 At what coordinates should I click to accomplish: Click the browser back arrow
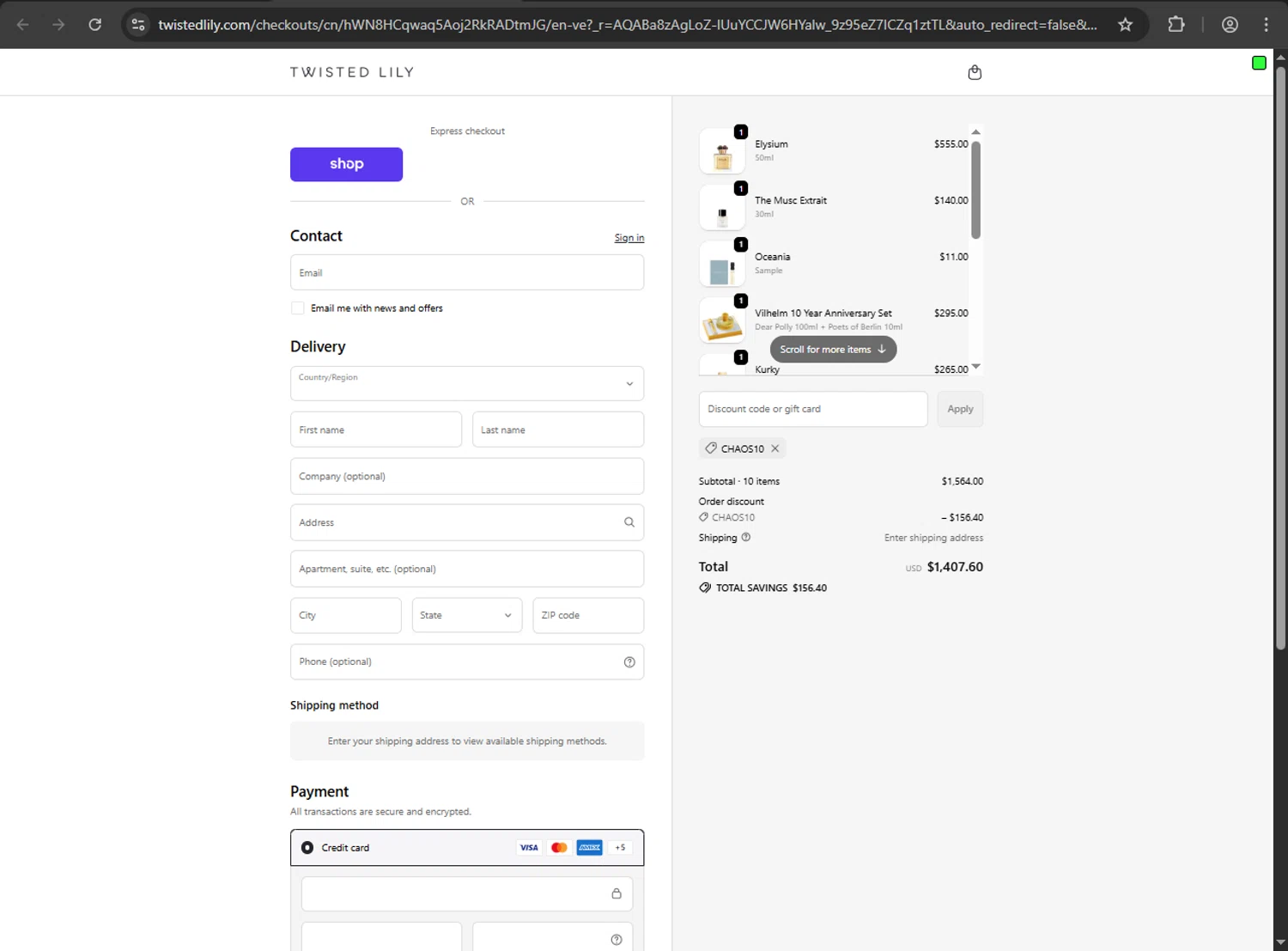point(23,25)
